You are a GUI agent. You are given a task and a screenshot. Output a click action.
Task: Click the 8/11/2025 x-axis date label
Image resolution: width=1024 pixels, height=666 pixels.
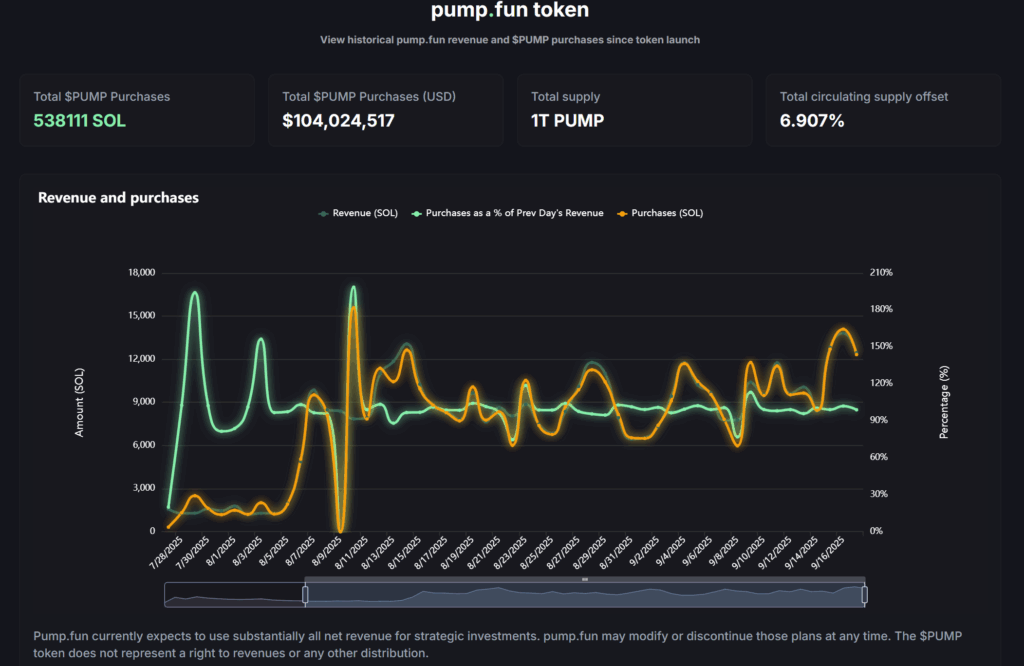pos(352,552)
